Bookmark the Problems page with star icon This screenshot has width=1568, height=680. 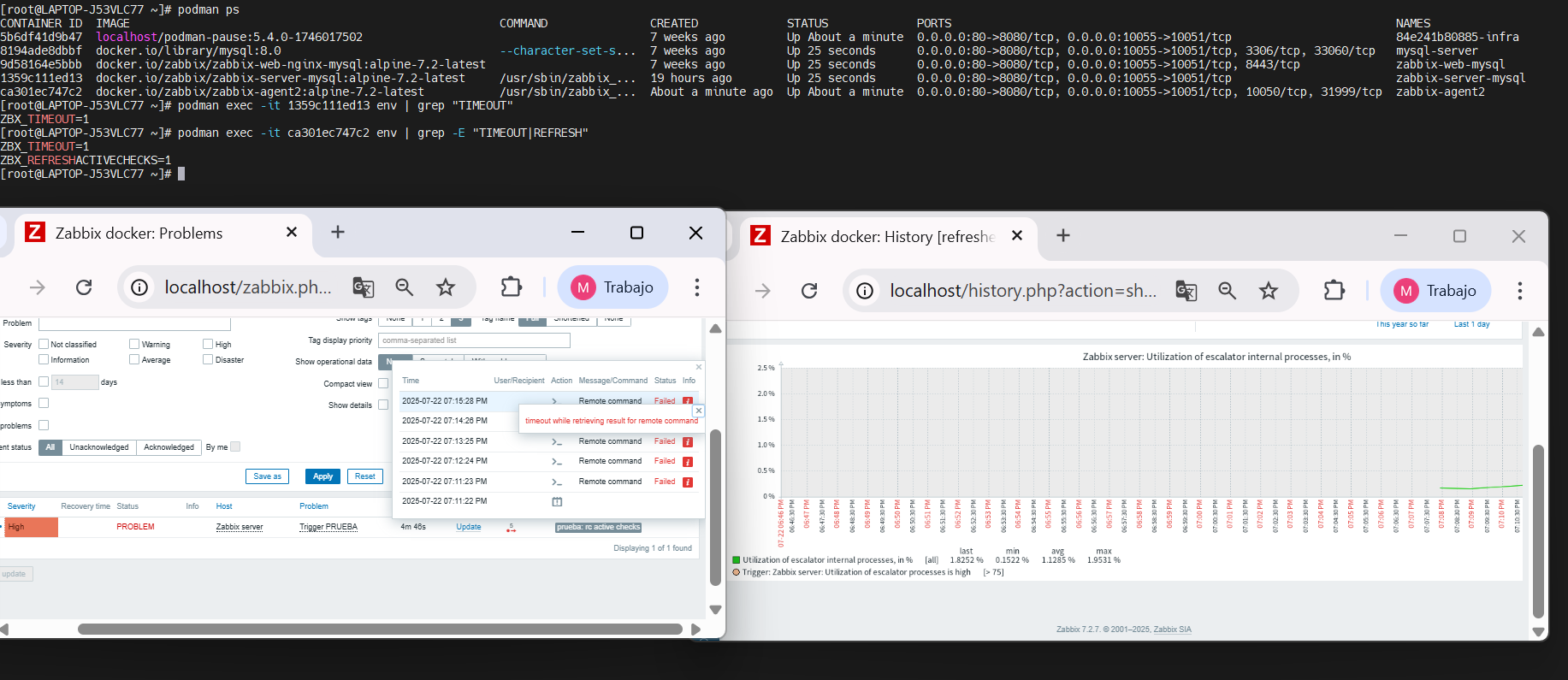click(x=446, y=287)
